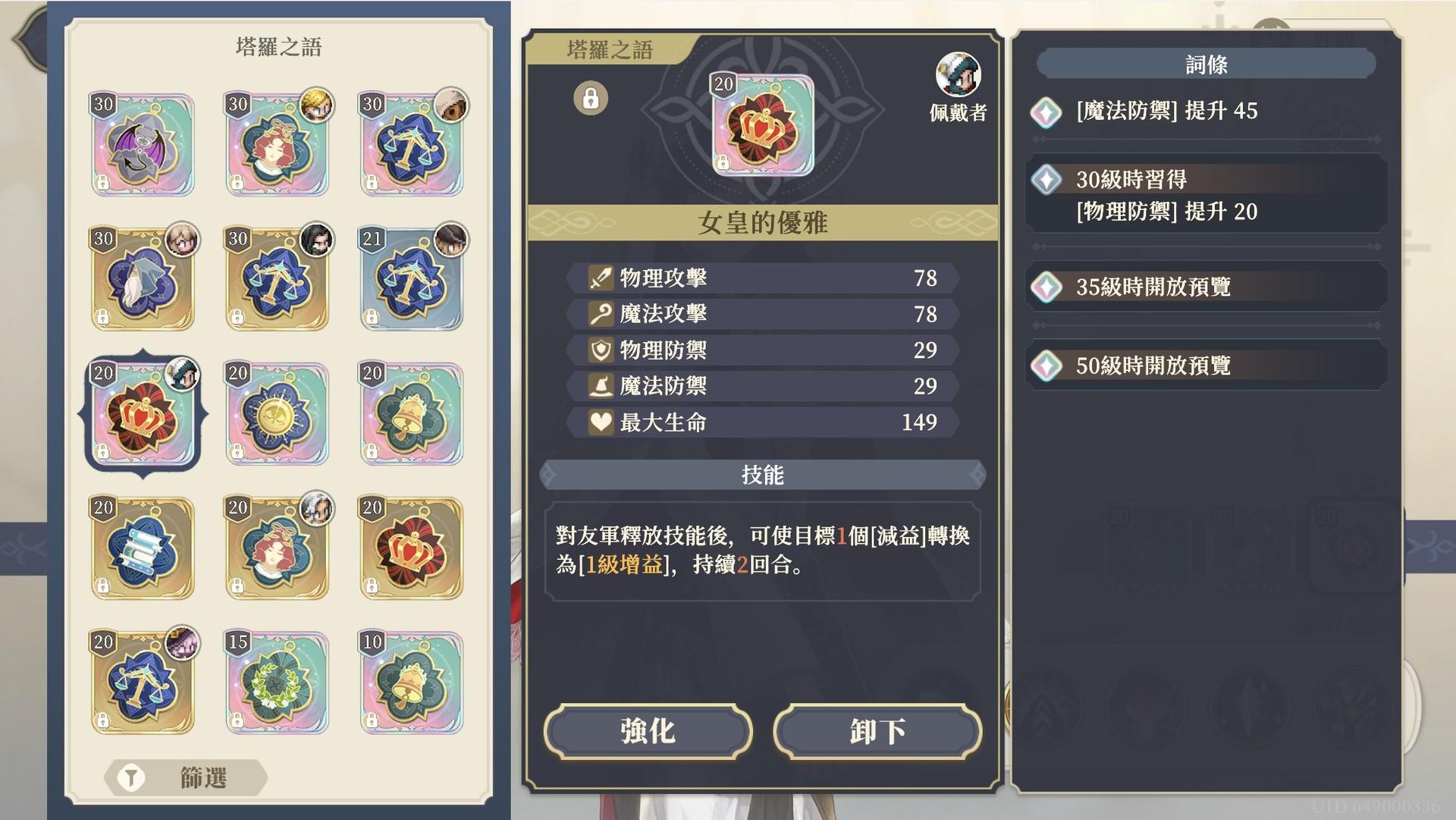Click the 技能 section header
The height and width of the screenshot is (820, 1456).
[763, 475]
